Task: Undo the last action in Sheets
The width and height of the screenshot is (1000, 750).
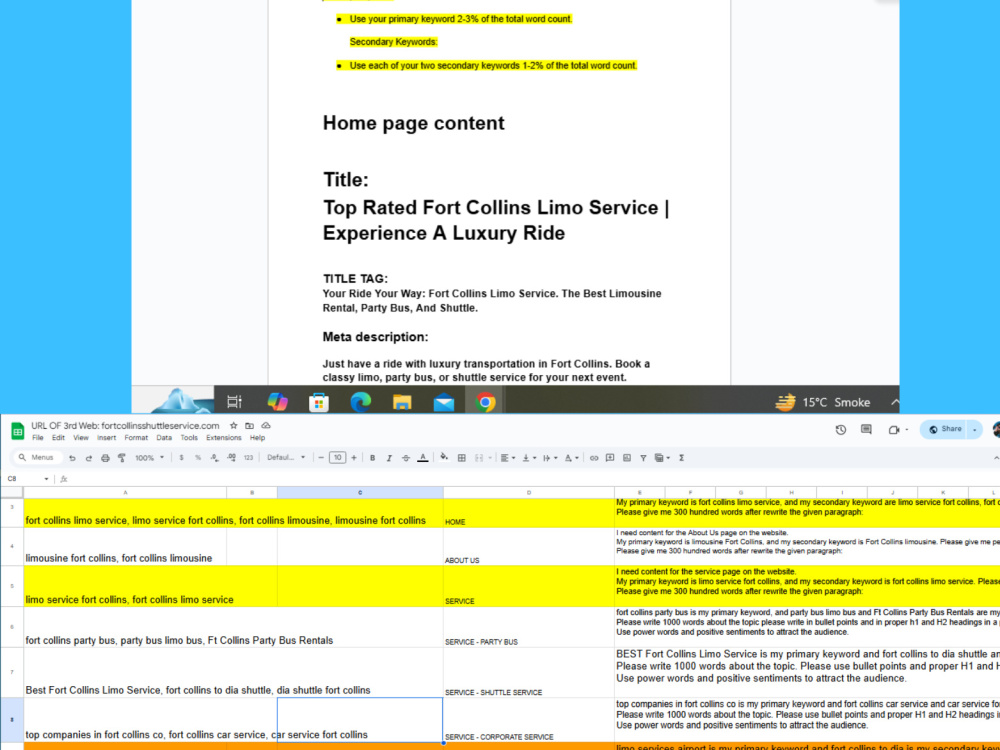Action: (72, 458)
